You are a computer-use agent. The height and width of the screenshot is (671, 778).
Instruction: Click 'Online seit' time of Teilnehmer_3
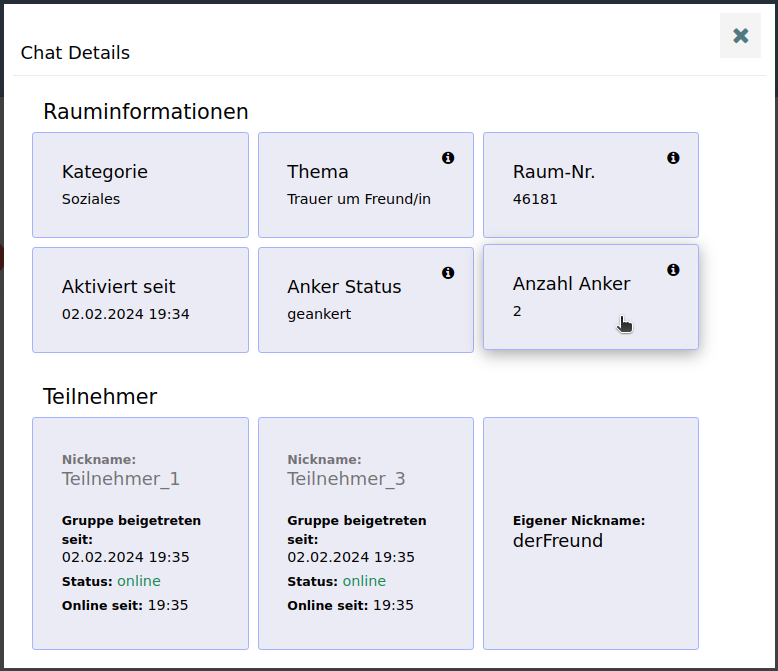click(x=393, y=605)
